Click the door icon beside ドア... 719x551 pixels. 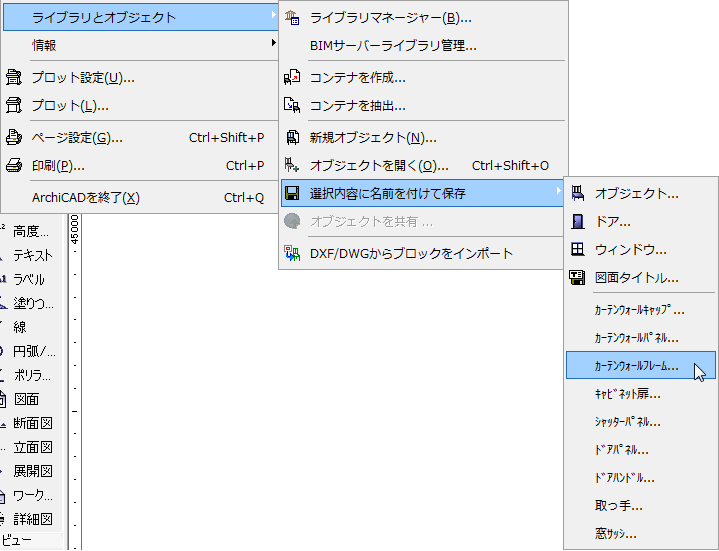point(578,221)
